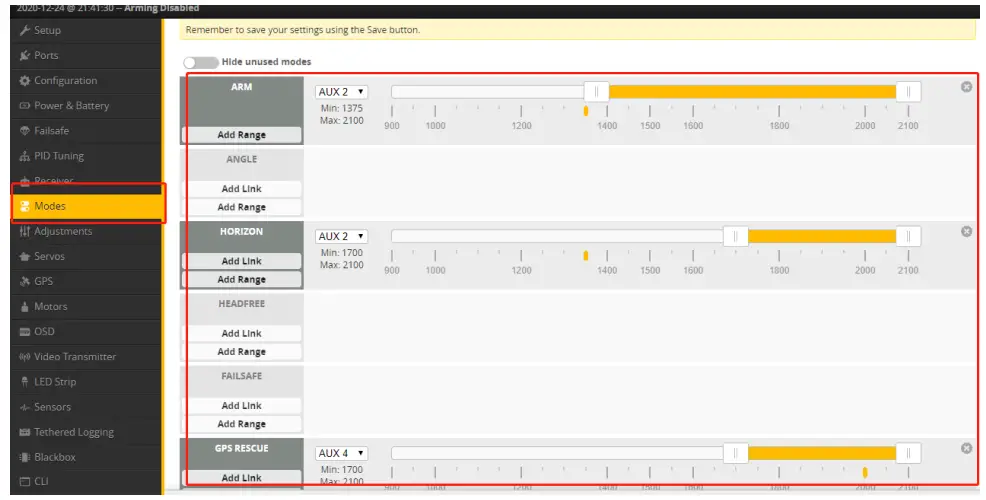Image resolution: width=986 pixels, height=500 pixels.
Task: Click Add Link under GPS RESCUE
Action: 241,478
